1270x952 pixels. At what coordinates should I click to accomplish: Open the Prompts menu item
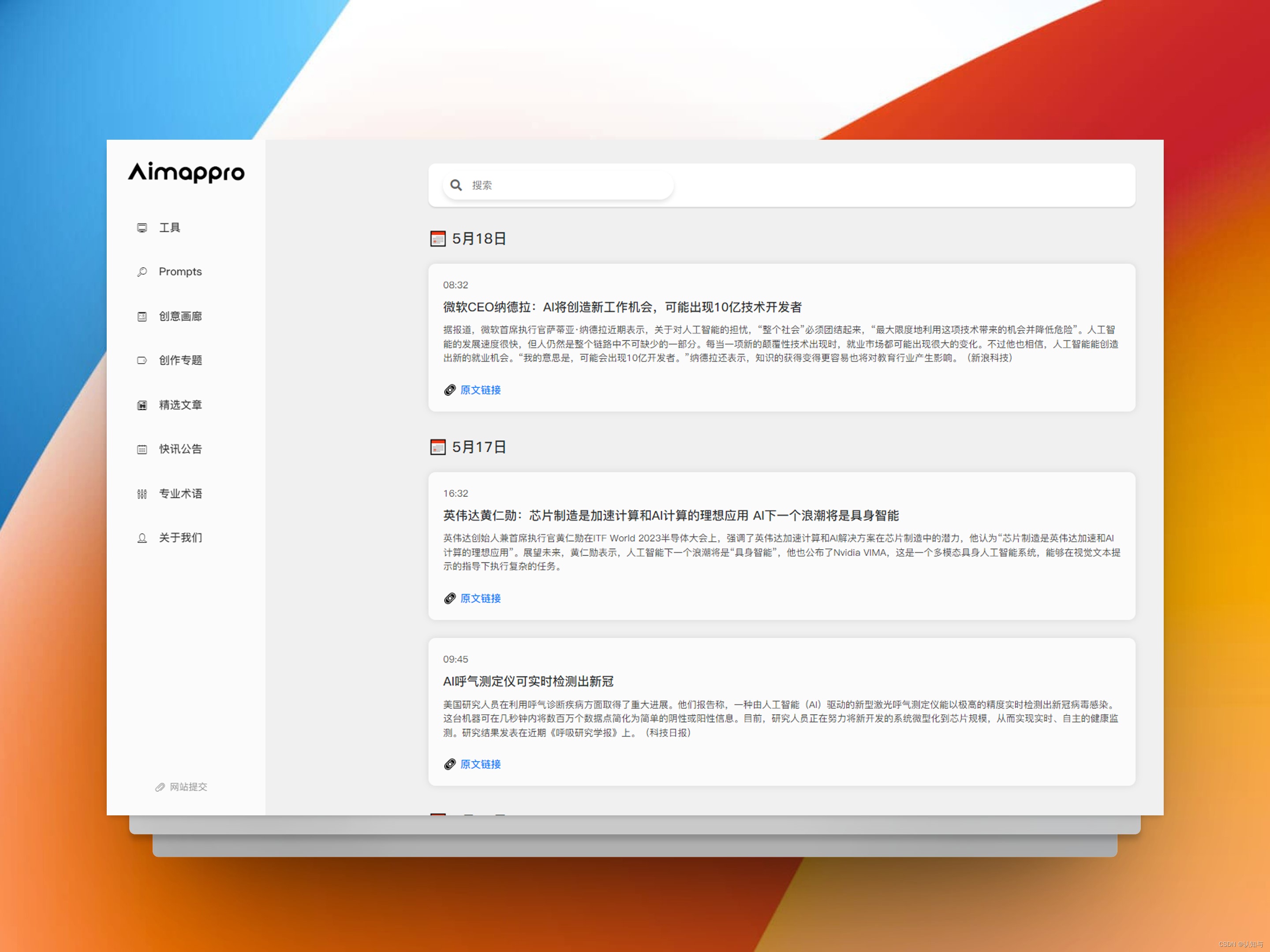[x=180, y=272]
